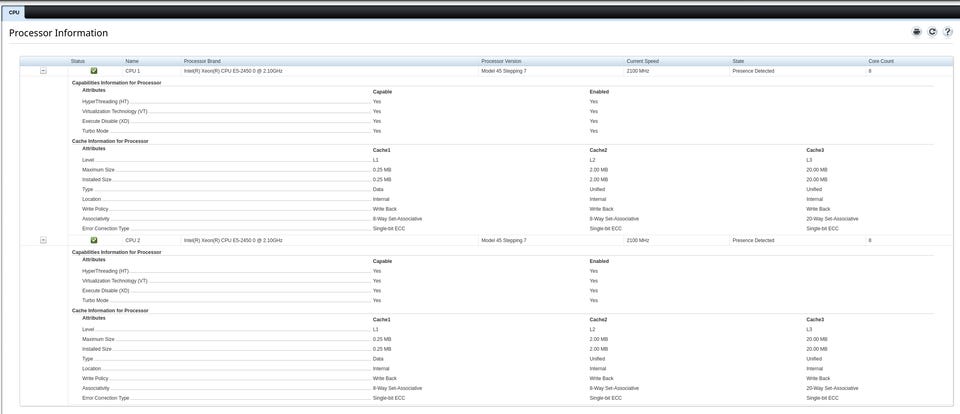This screenshot has height=414, width=960.
Task: Click CPU 2 'Execute Disable (XD)' attribute
Action: pyautogui.click(x=105, y=291)
